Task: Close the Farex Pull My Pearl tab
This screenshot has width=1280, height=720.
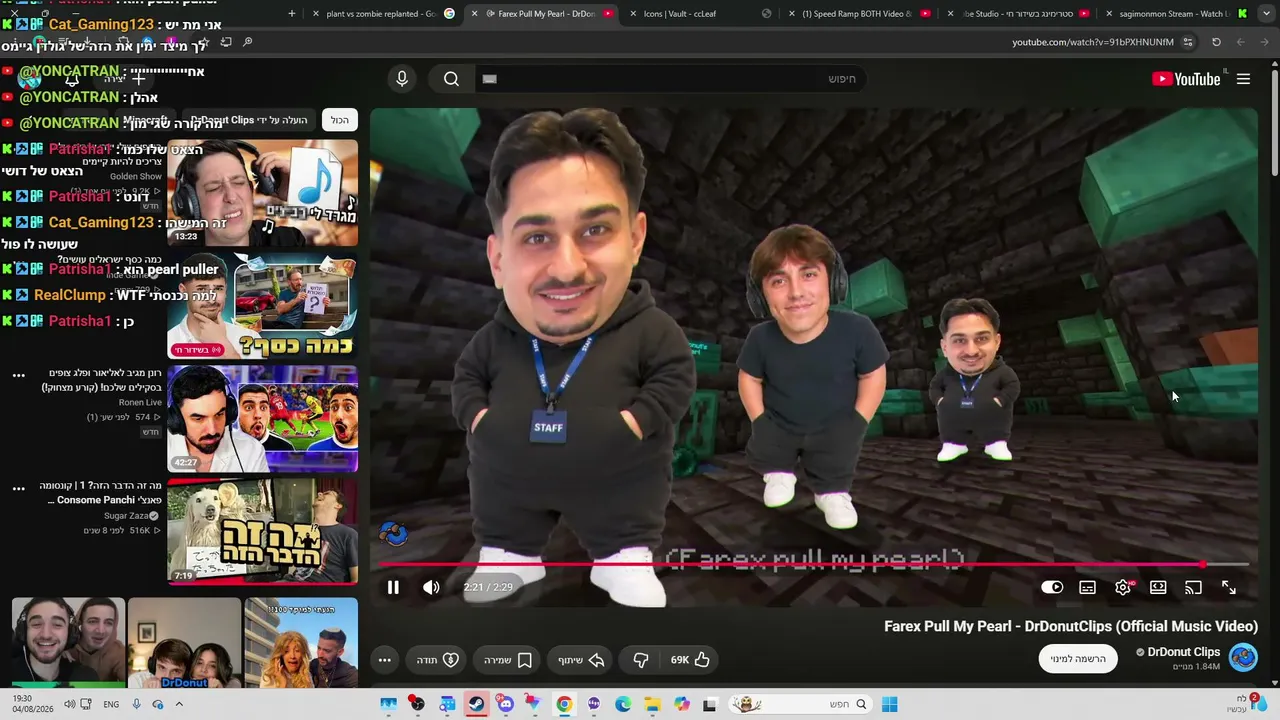Action: click(x=475, y=14)
